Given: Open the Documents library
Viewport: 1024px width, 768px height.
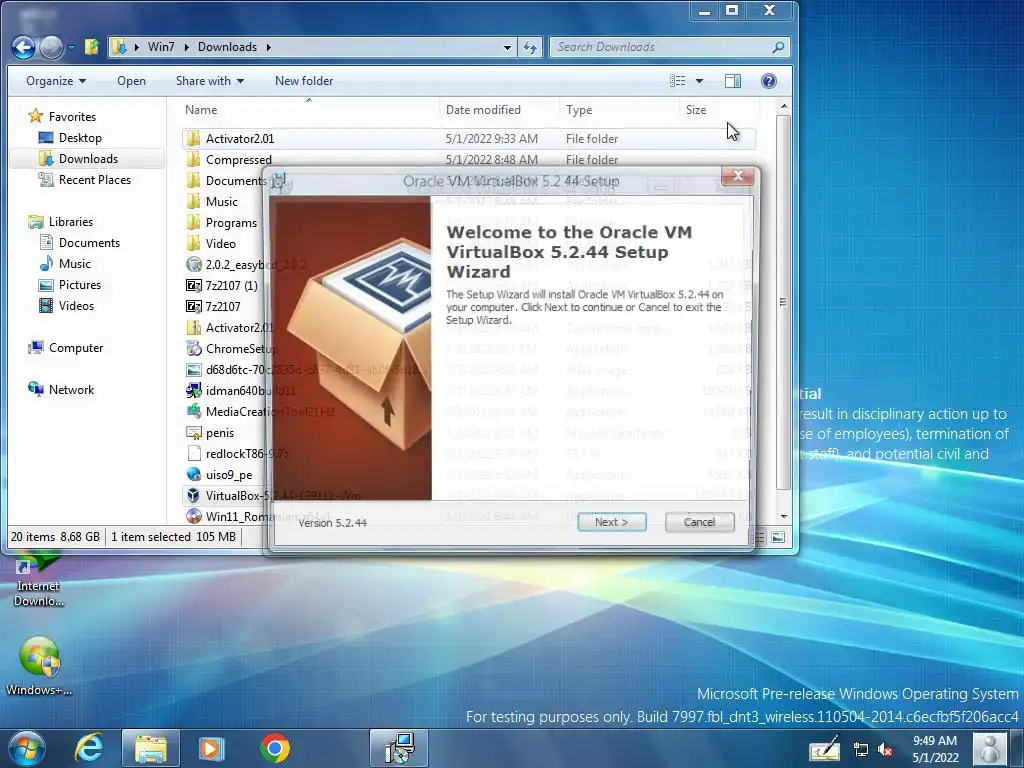Looking at the screenshot, I should [x=89, y=243].
